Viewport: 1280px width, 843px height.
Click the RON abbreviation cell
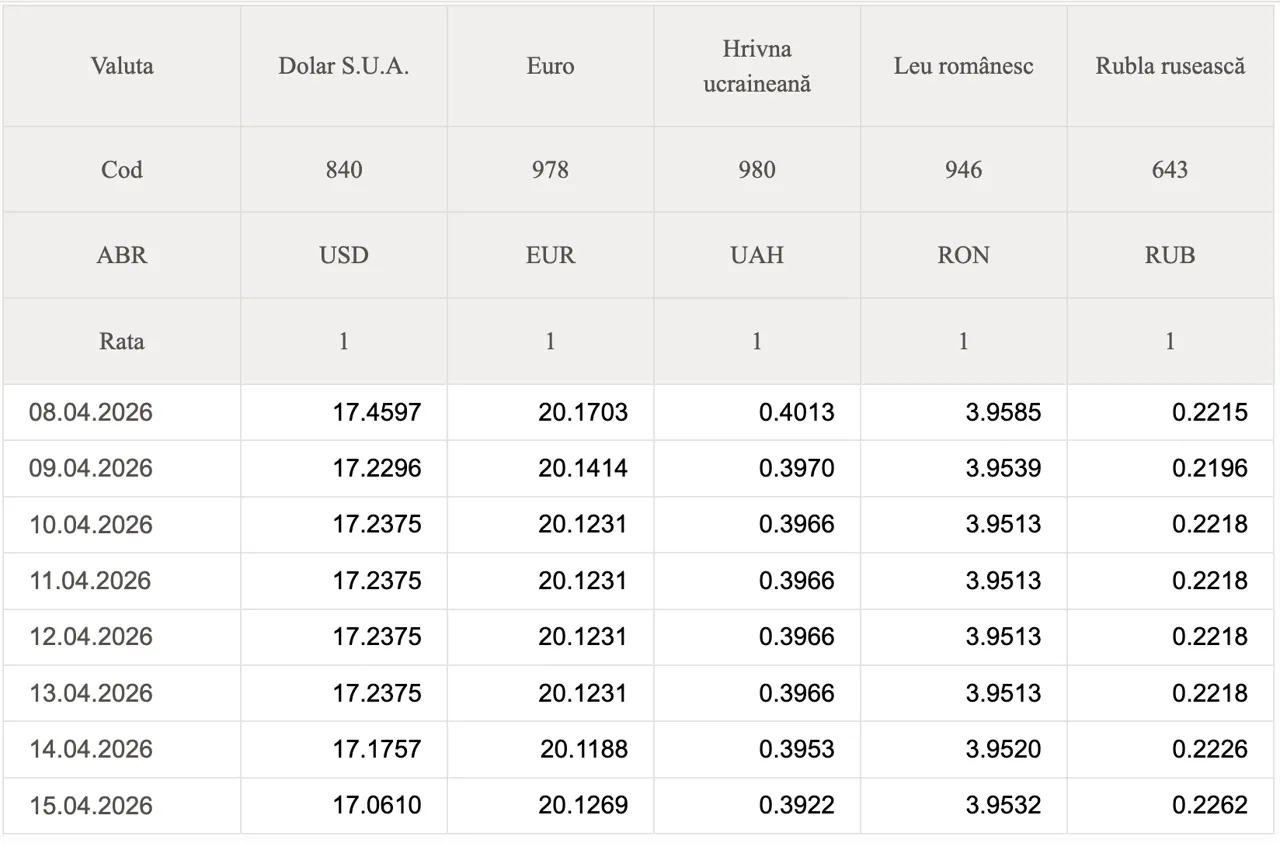click(963, 255)
